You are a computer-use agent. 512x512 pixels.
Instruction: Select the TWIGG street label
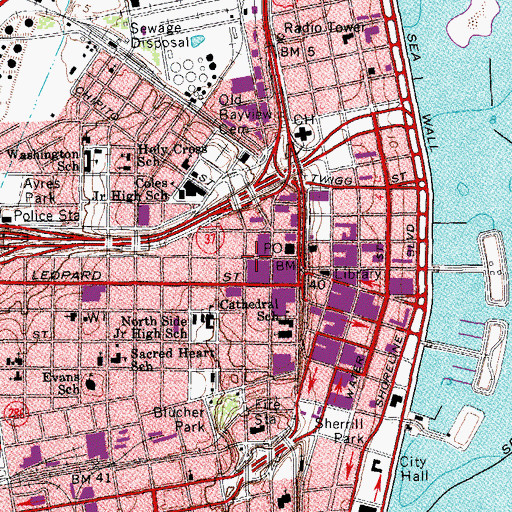pyautogui.click(x=332, y=180)
